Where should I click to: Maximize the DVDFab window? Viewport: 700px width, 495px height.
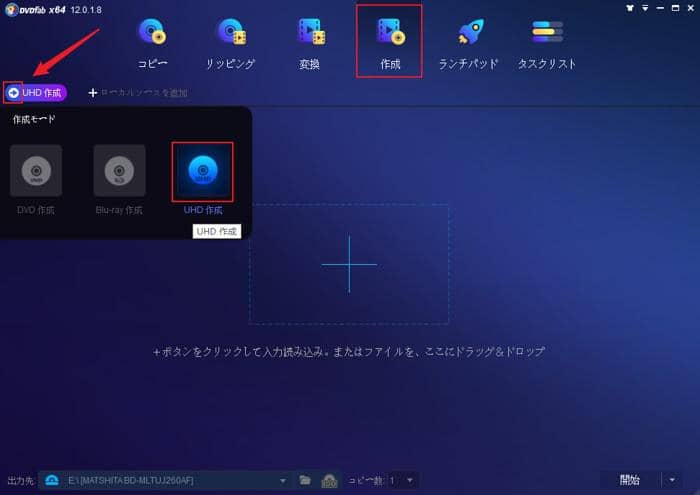click(675, 8)
